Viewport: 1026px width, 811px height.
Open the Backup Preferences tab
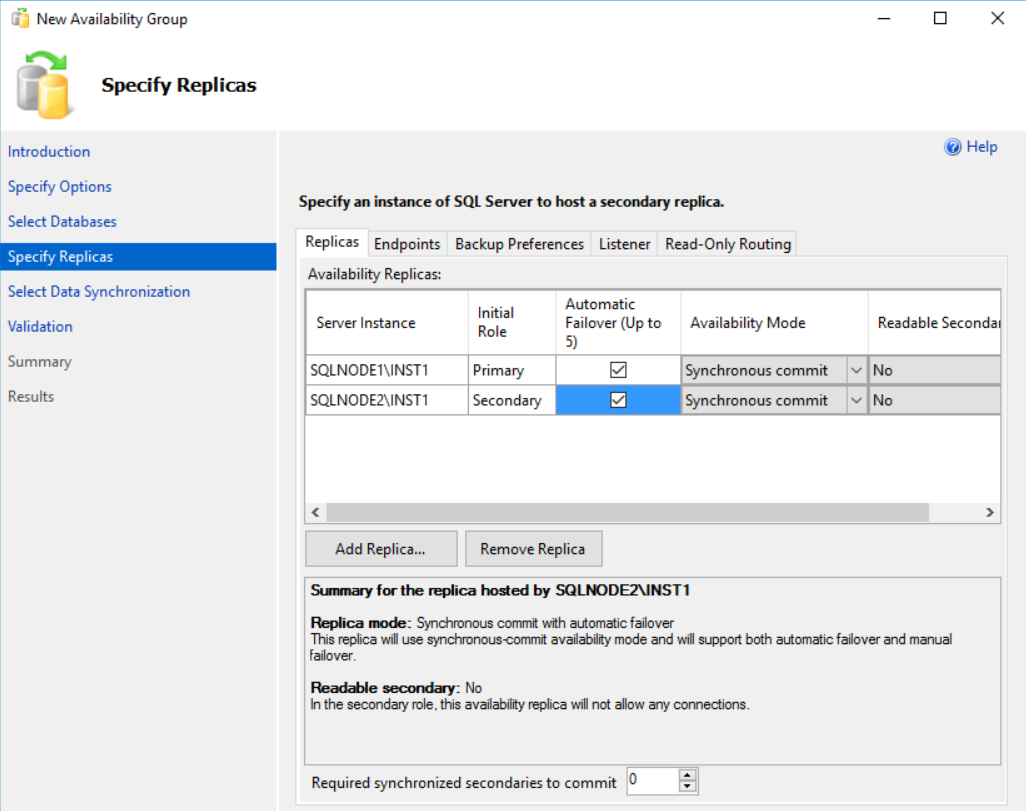tap(519, 244)
